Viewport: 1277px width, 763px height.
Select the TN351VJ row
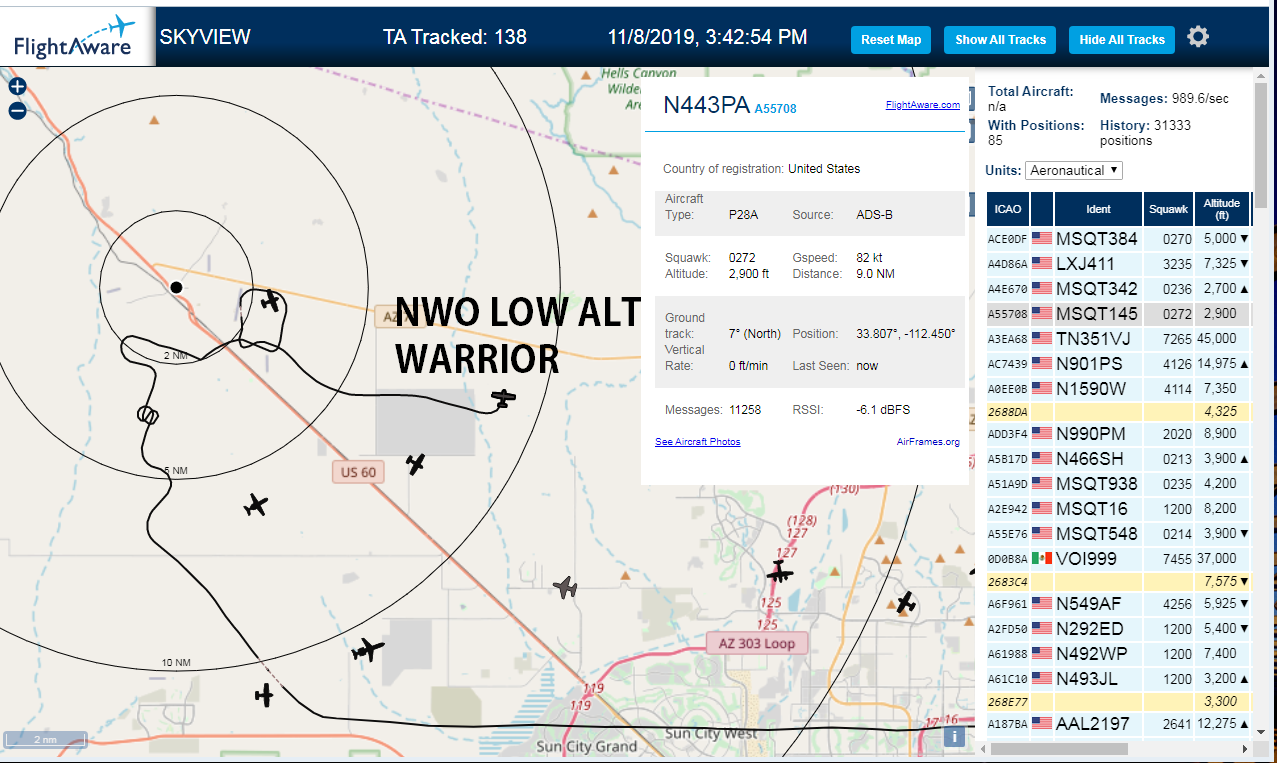coord(1118,338)
